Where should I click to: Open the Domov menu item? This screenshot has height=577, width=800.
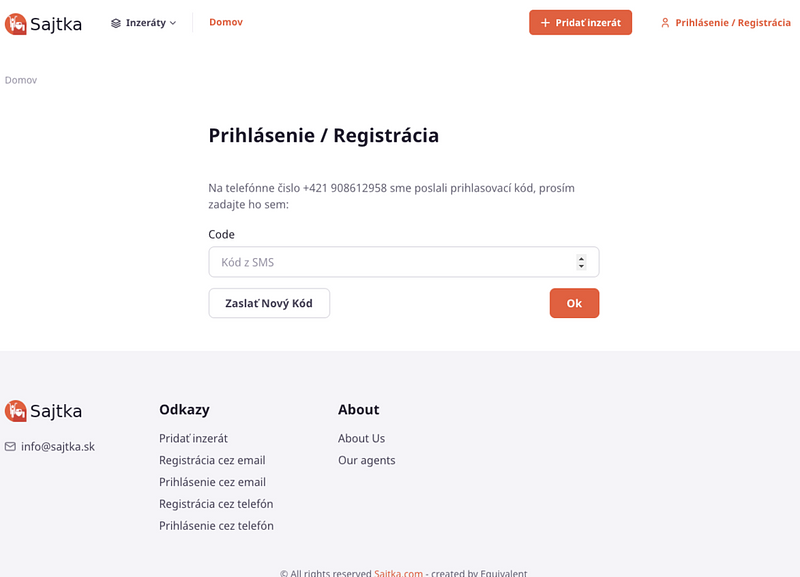point(225,22)
